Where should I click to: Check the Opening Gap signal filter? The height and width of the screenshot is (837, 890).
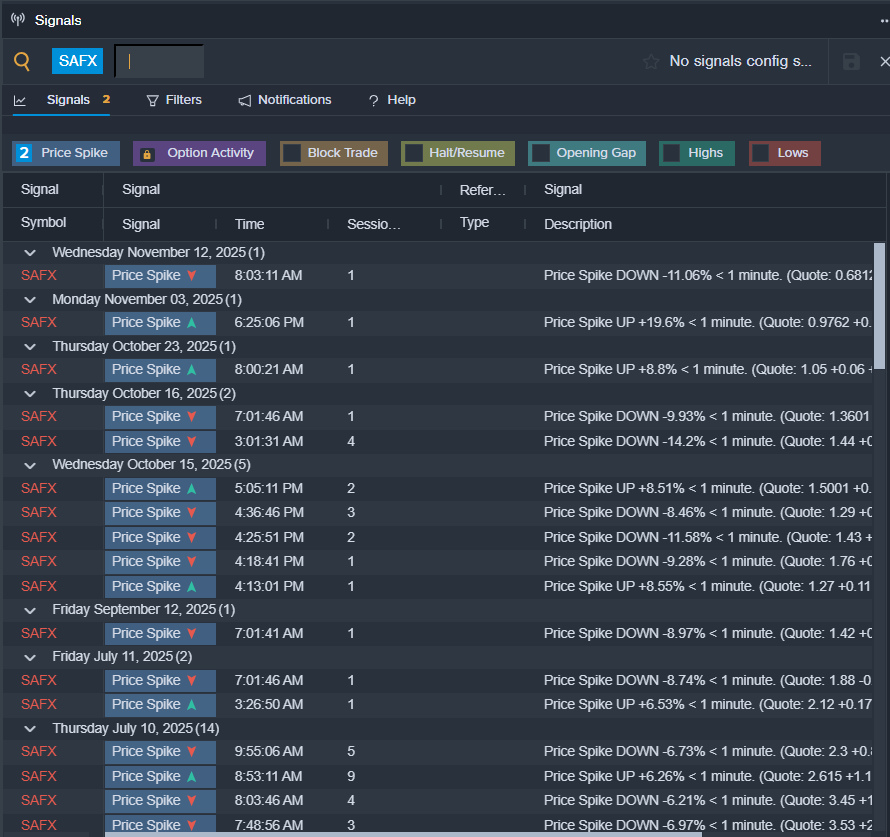pyautogui.click(x=541, y=153)
